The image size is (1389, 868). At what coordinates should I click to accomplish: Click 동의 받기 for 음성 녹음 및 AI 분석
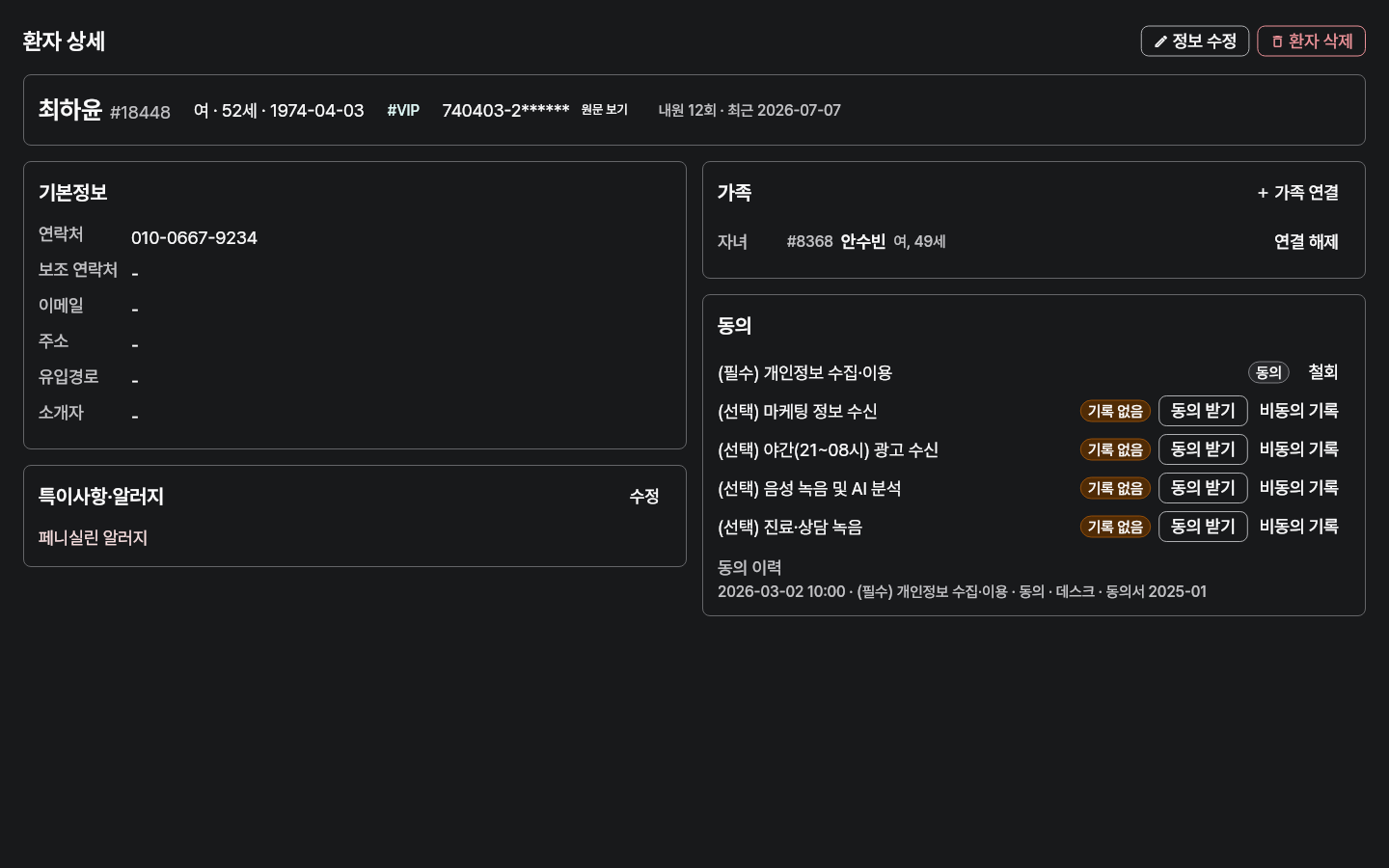[x=1203, y=488]
